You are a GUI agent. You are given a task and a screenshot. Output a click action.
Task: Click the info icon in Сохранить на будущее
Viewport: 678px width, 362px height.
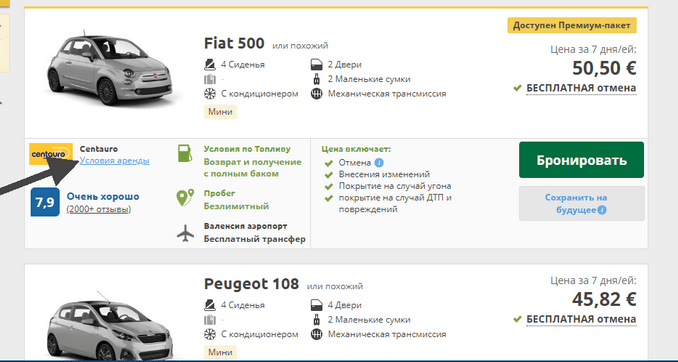click(602, 210)
